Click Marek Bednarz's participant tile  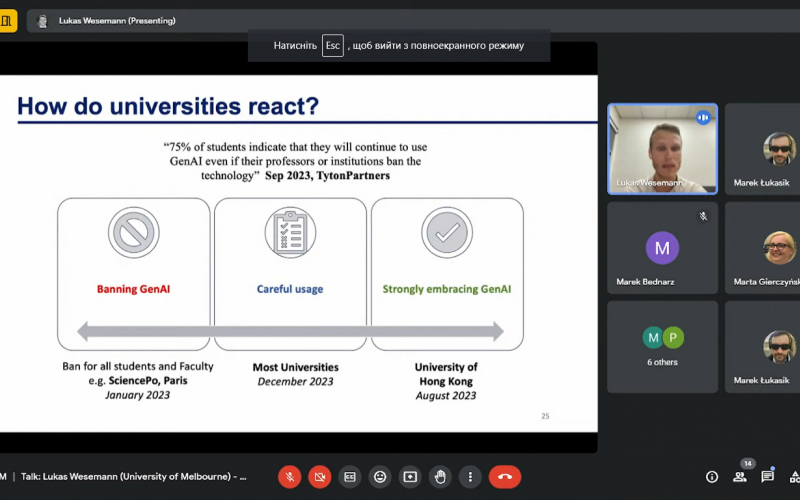coord(662,247)
